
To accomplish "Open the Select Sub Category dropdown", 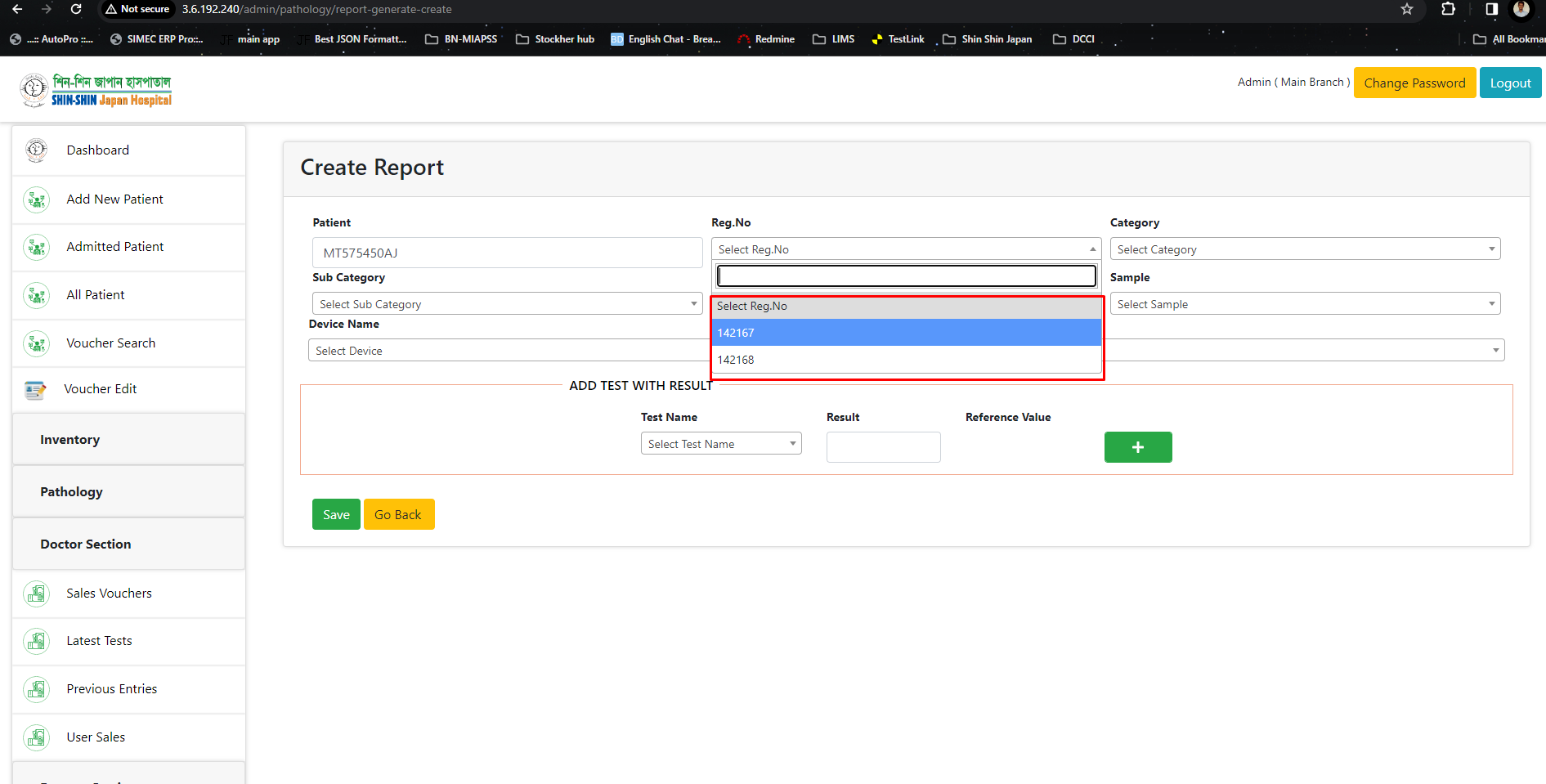I will [507, 304].
